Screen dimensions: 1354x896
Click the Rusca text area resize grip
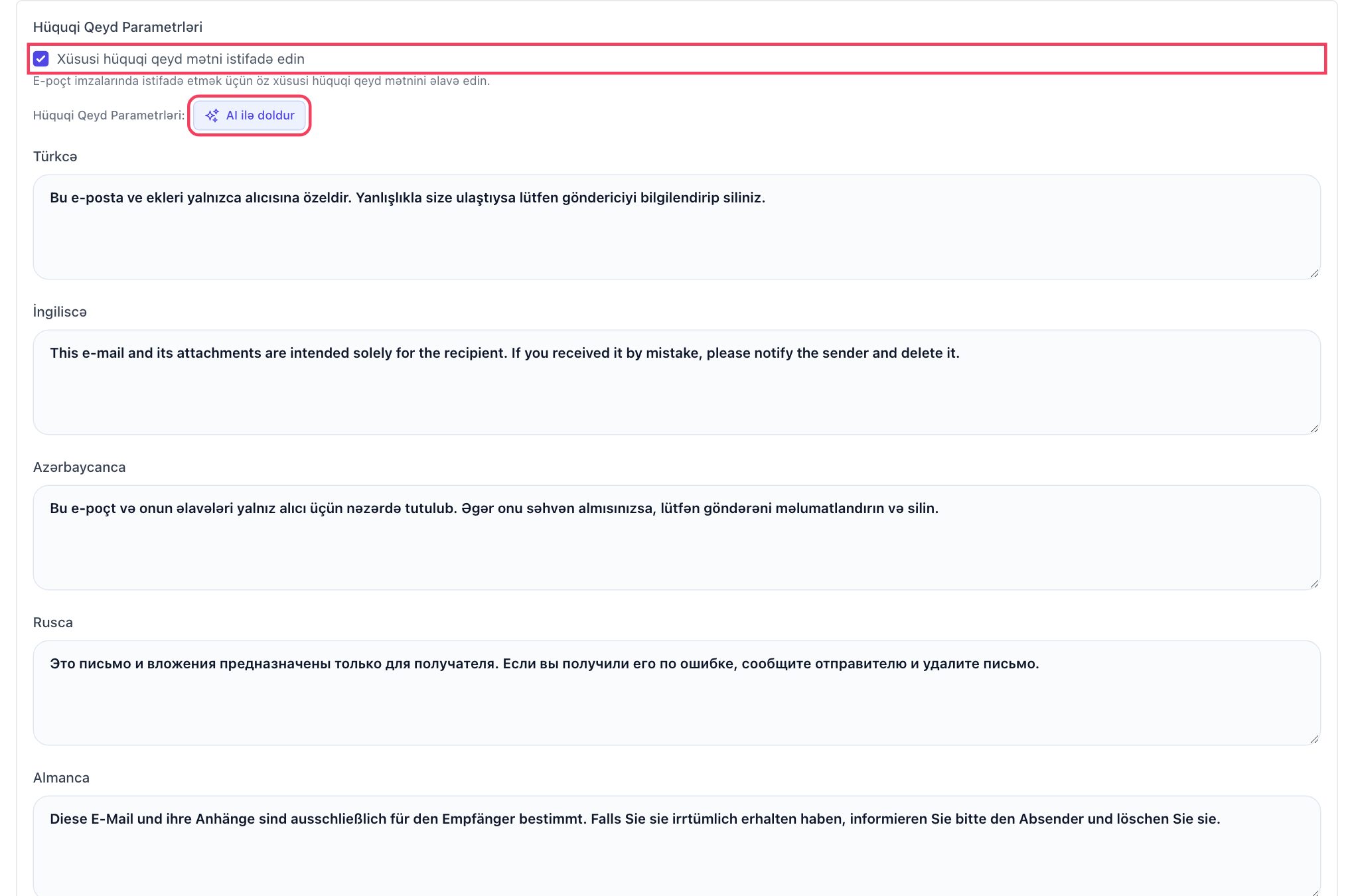tap(1314, 739)
